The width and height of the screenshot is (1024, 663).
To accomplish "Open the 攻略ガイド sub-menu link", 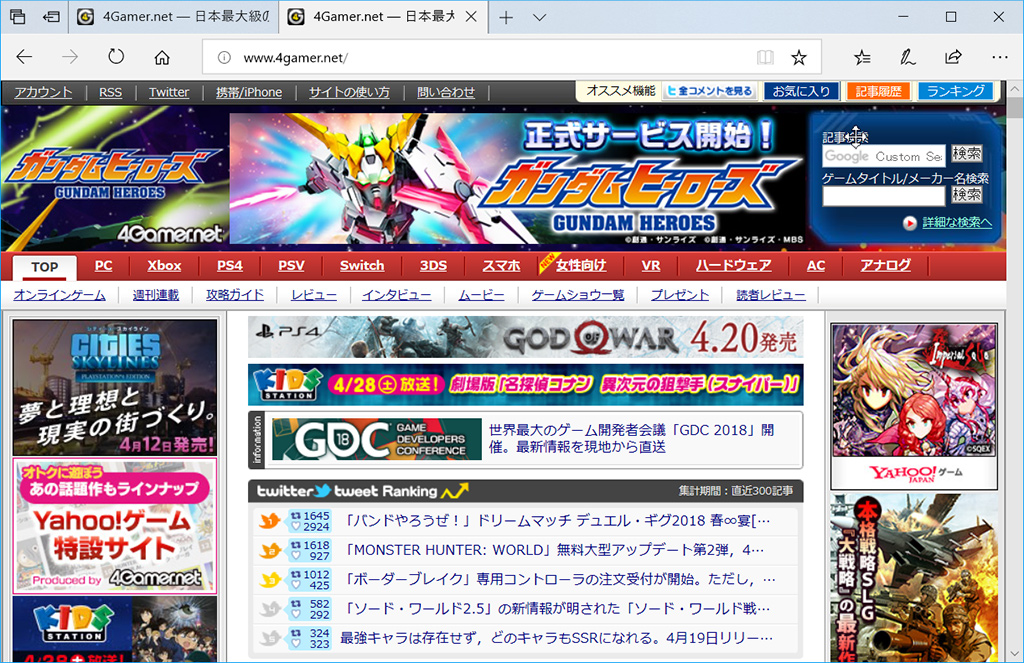I will point(235,295).
